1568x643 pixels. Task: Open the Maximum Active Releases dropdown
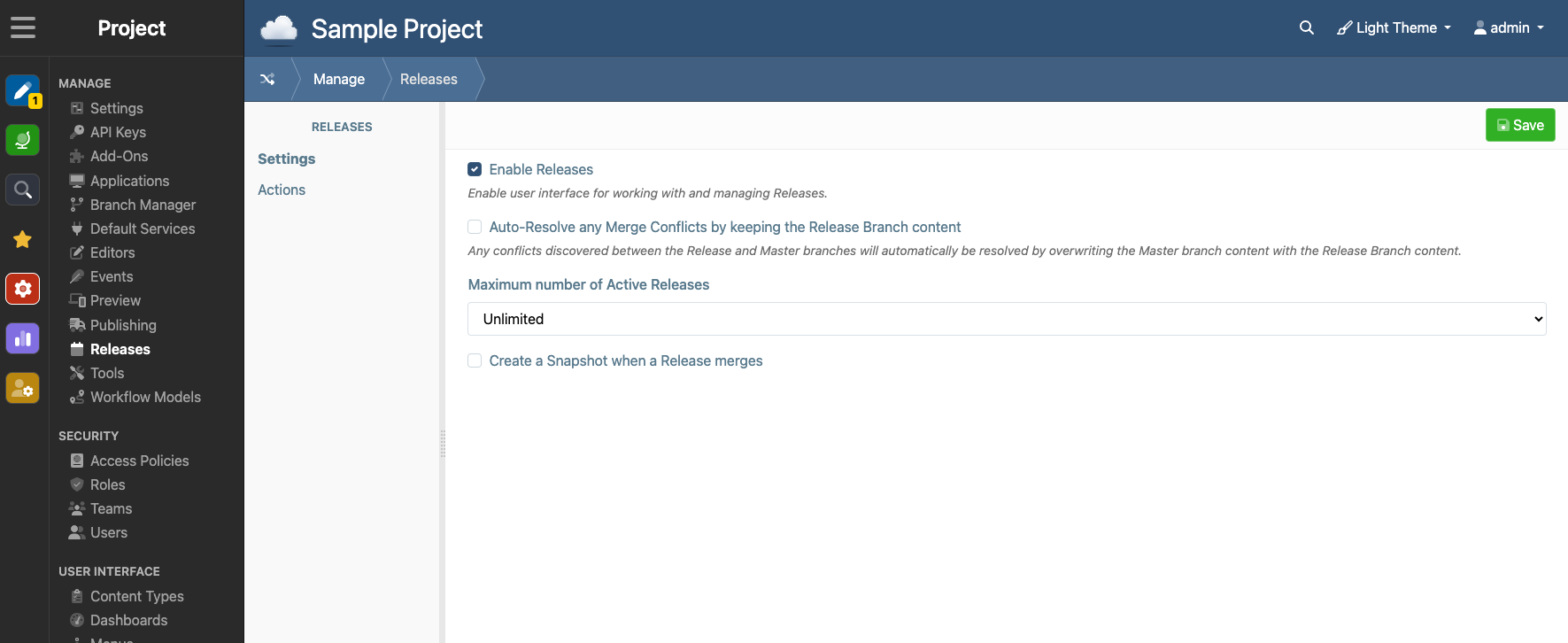pos(1007,319)
